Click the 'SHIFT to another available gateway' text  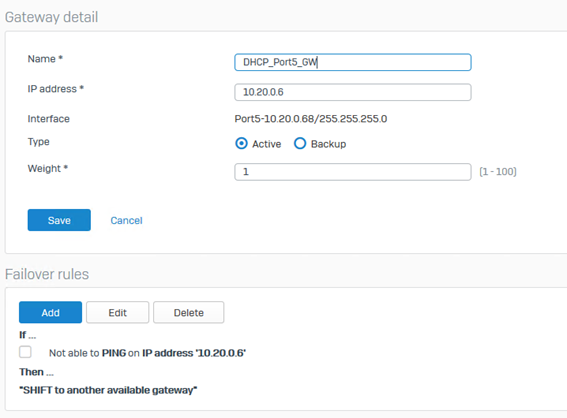[x=108, y=390]
